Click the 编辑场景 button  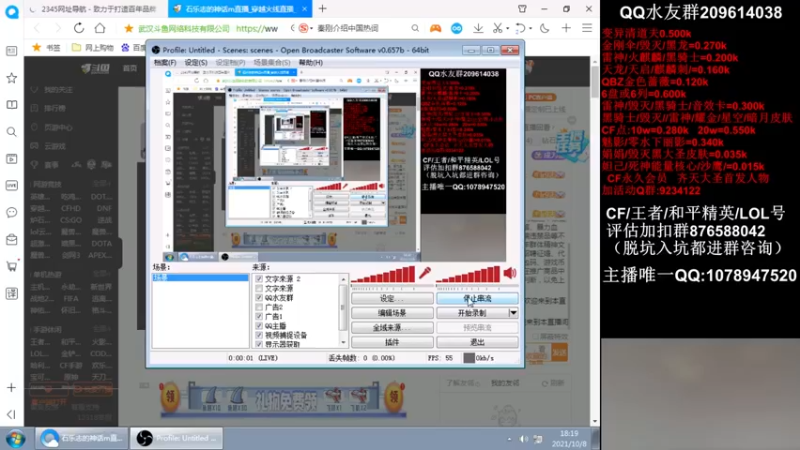coord(392,313)
